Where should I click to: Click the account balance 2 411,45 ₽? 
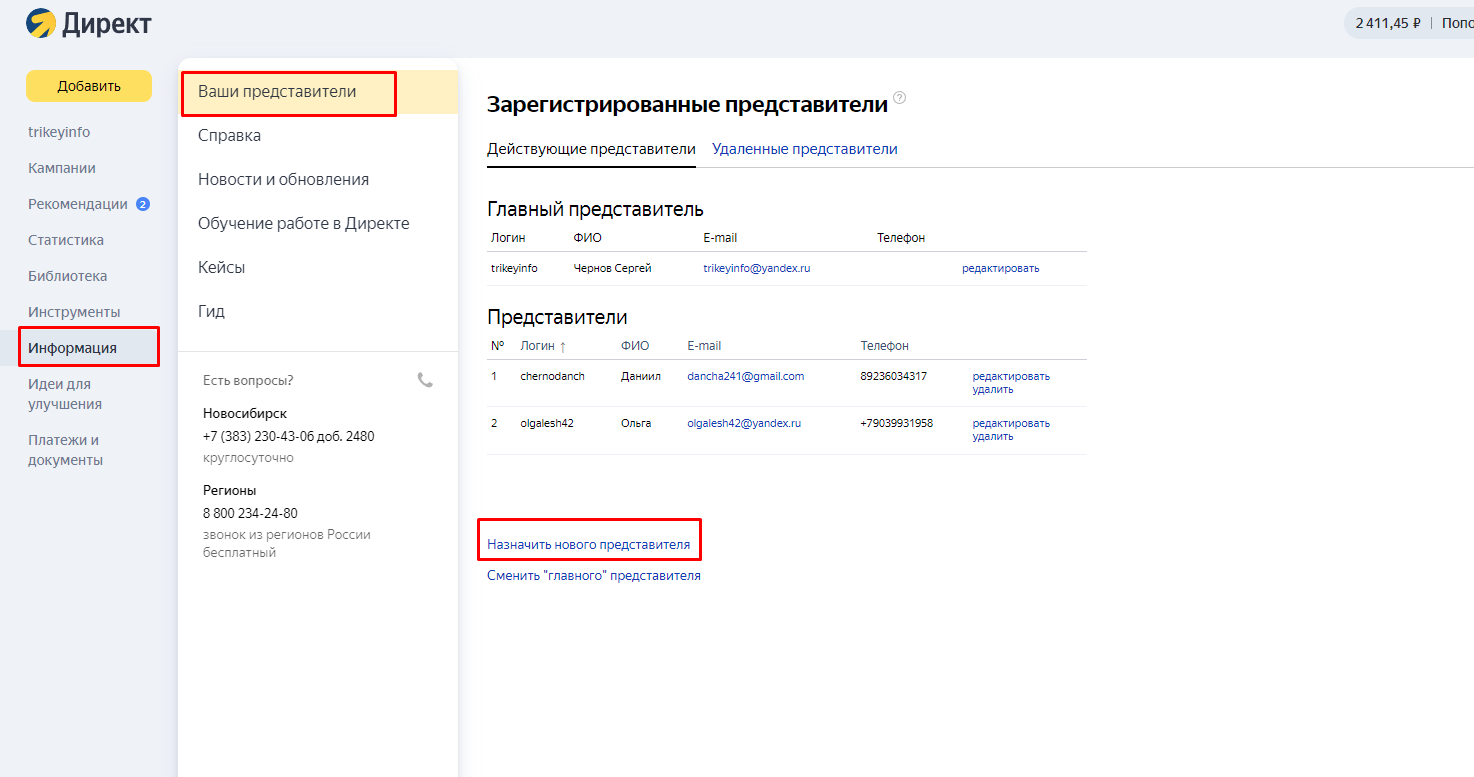1387,23
